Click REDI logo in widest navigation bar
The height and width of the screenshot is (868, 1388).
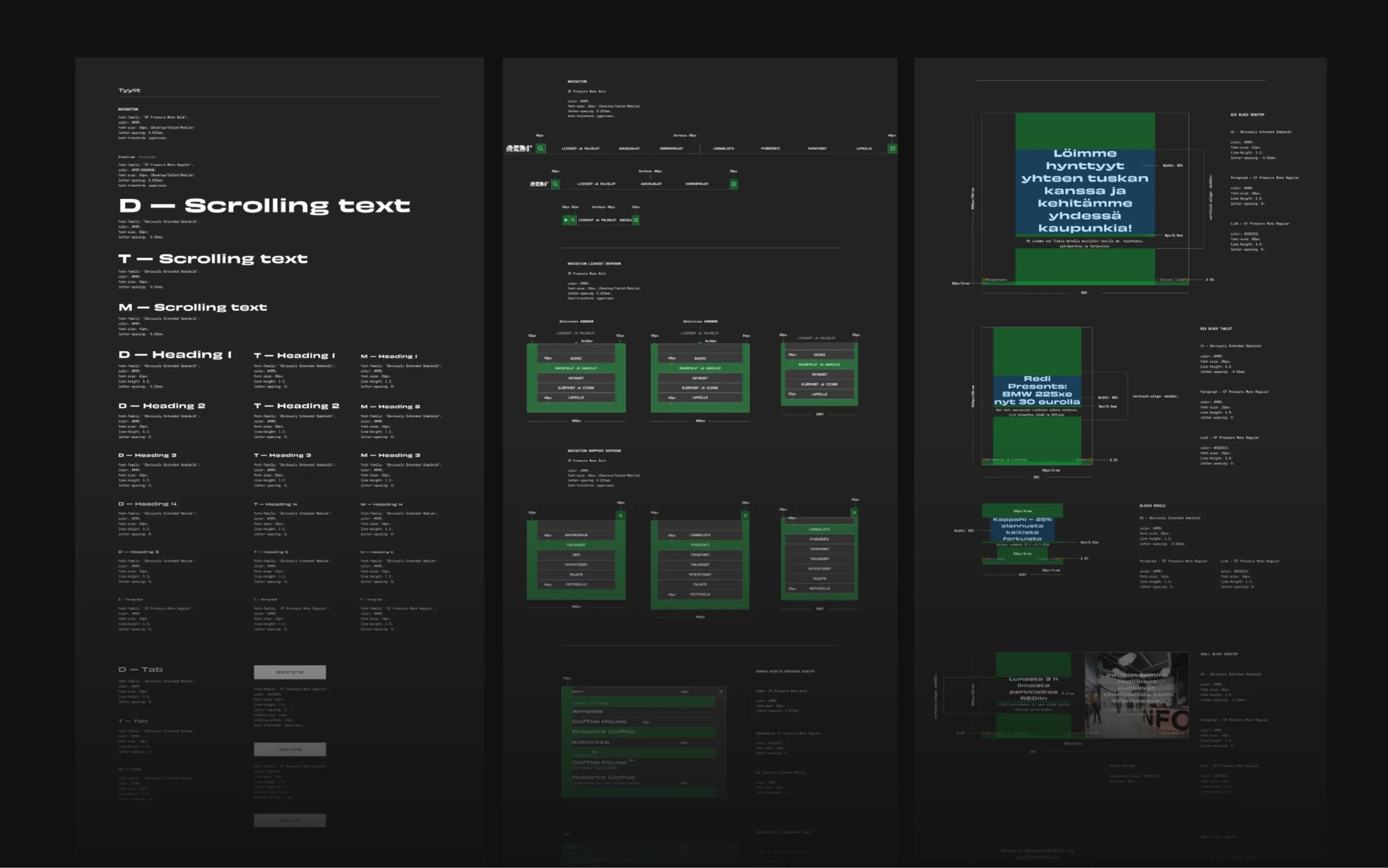click(x=518, y=148)
